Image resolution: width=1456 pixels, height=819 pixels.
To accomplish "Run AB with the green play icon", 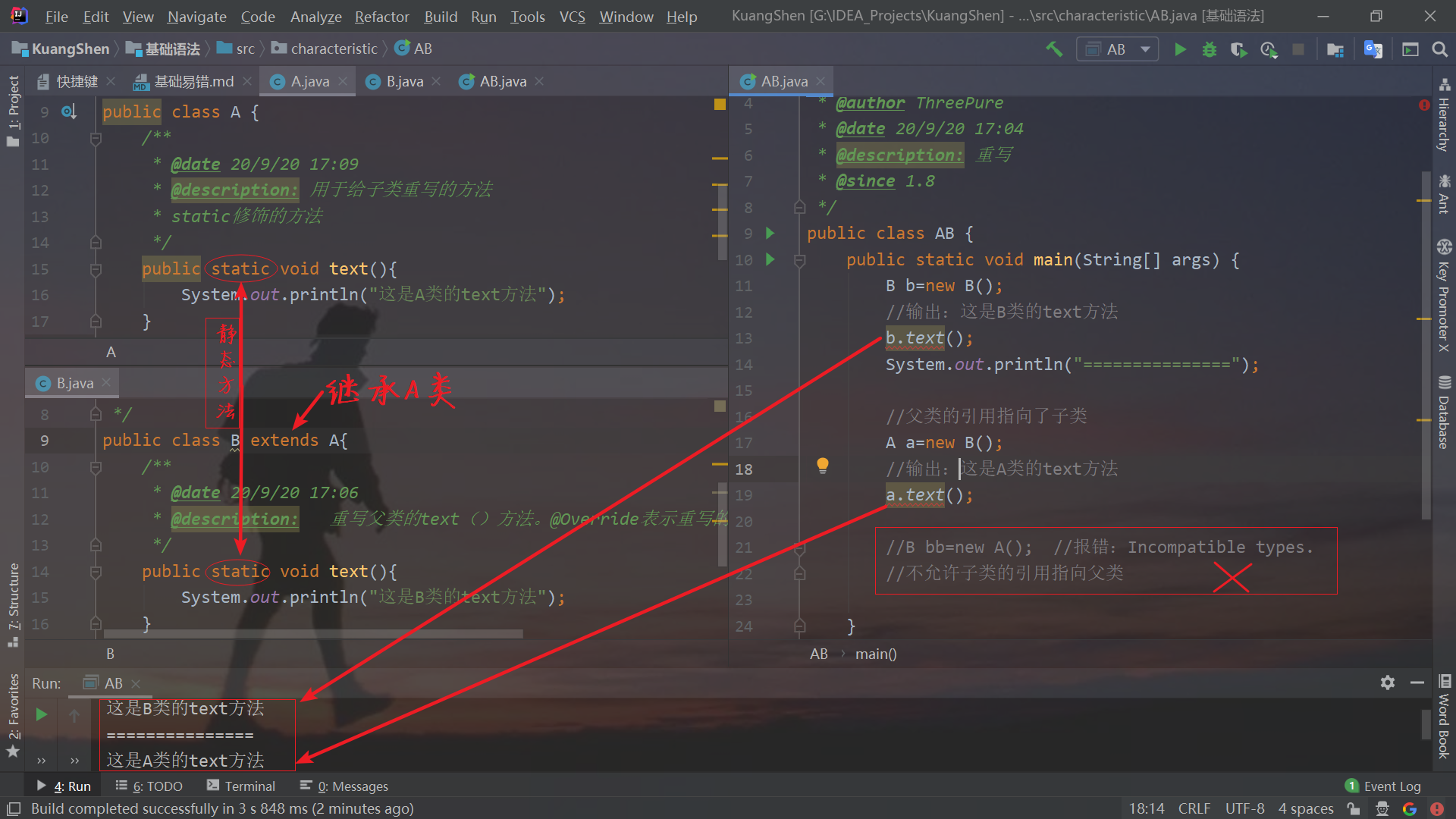I will pos(1180,49).
